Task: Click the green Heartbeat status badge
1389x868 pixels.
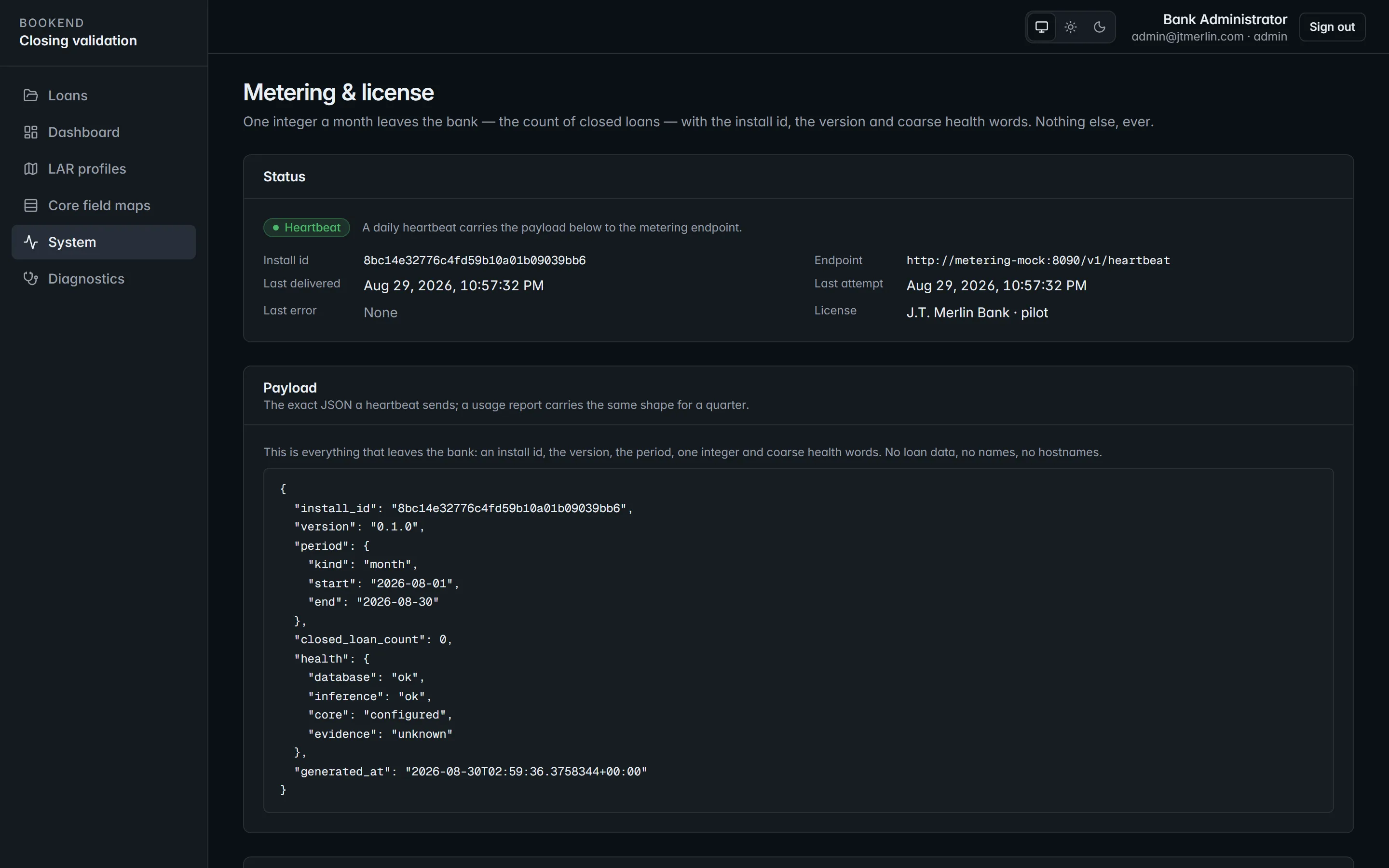Action: point(307,227)
